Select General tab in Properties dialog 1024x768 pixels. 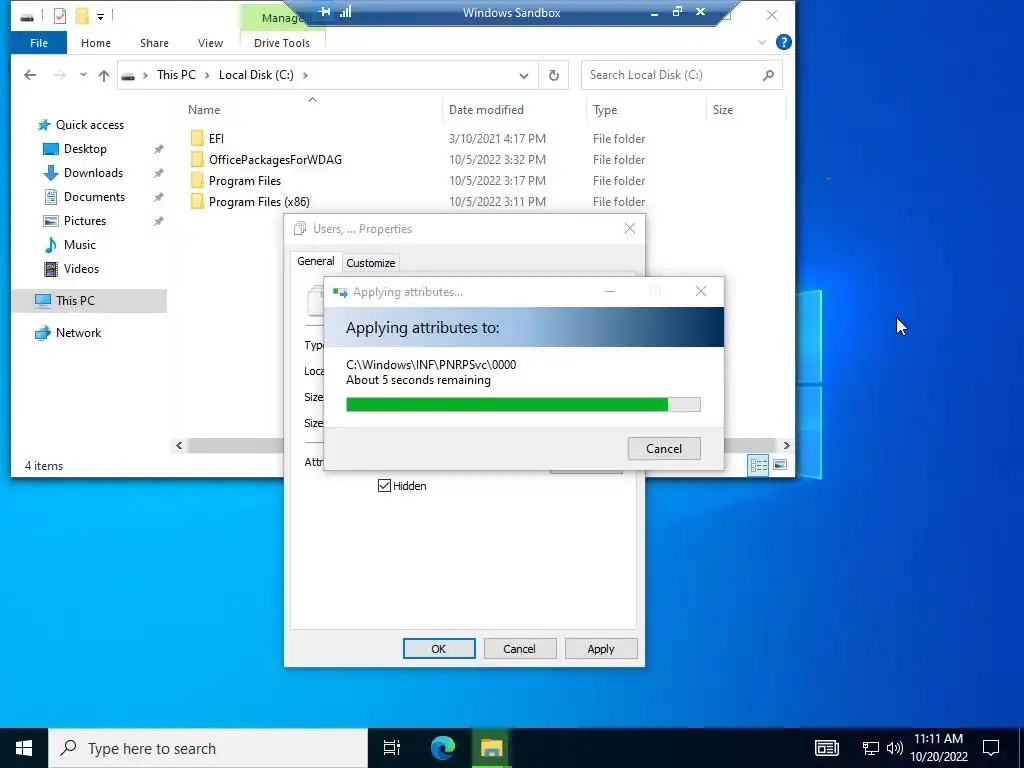(315, 261)
